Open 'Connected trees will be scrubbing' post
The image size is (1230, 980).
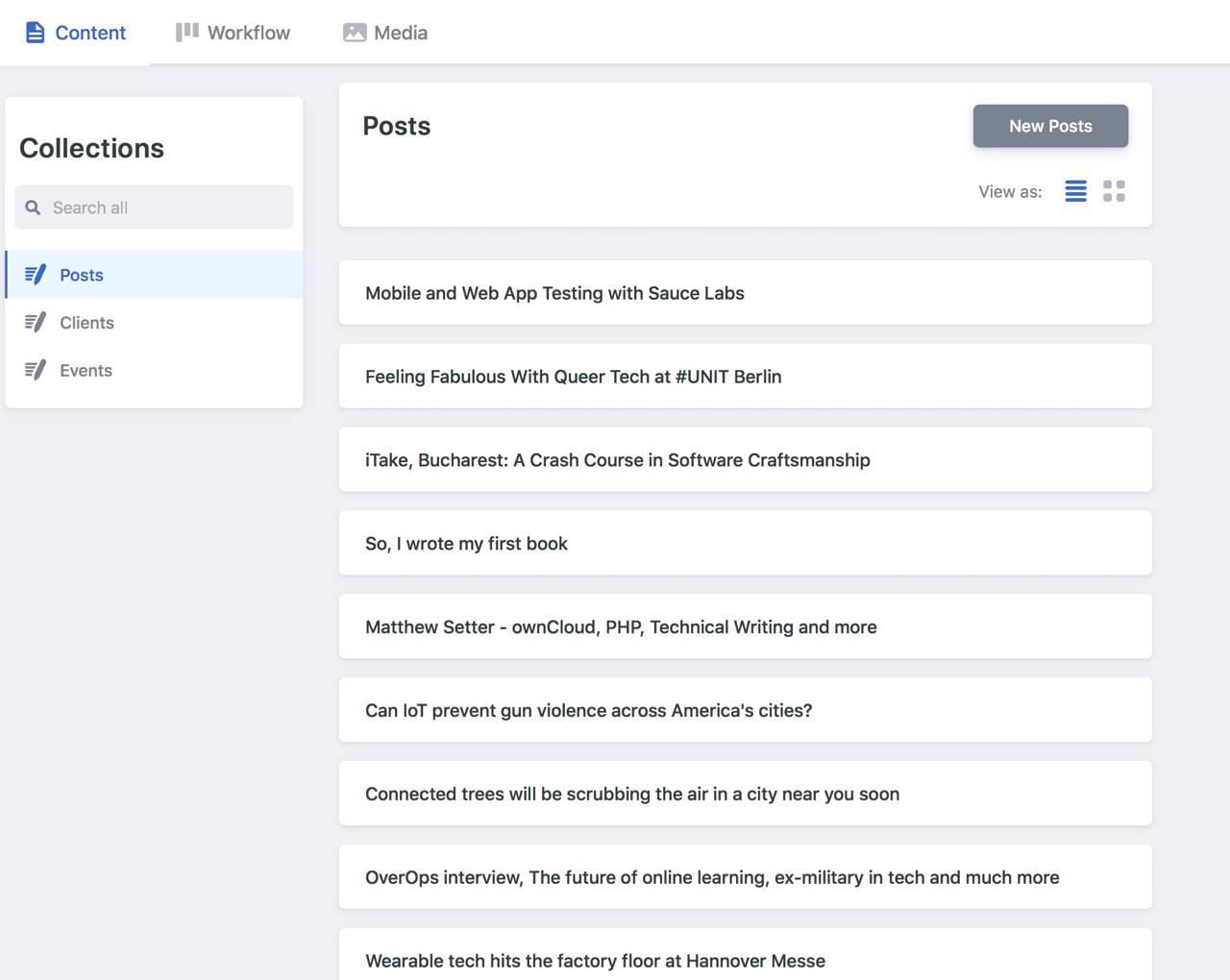[x=632, y=795]
